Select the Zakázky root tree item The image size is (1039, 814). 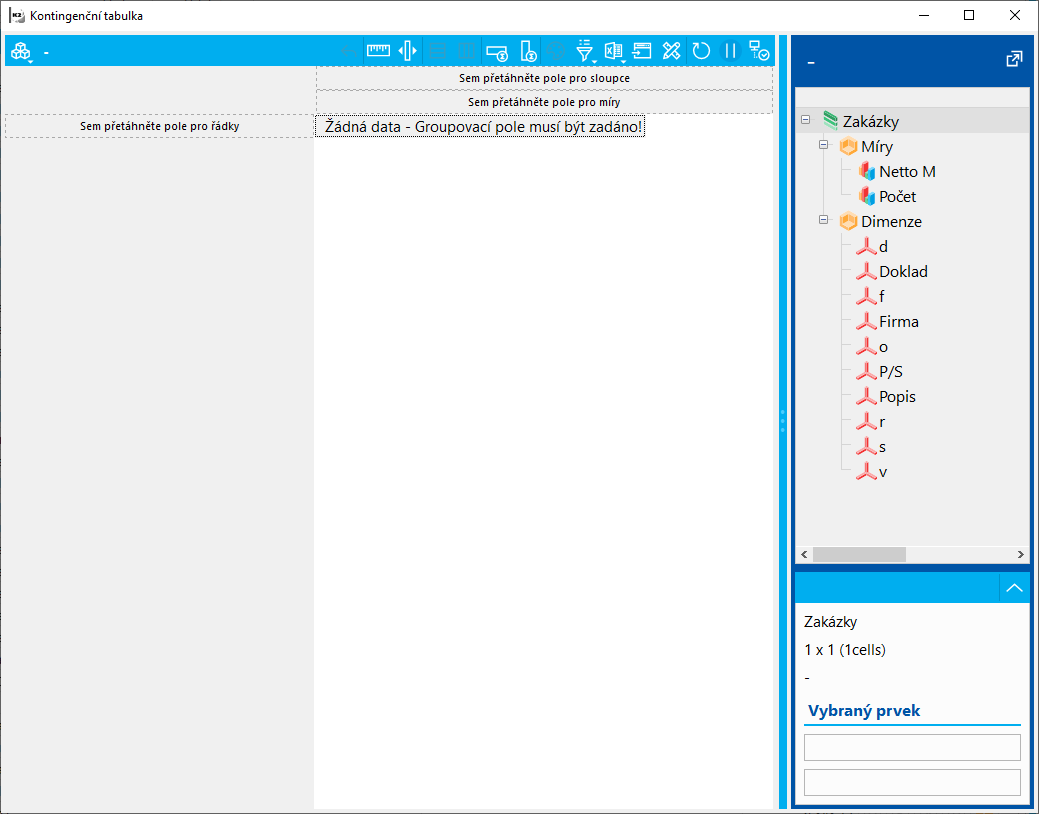coord(871,121)
